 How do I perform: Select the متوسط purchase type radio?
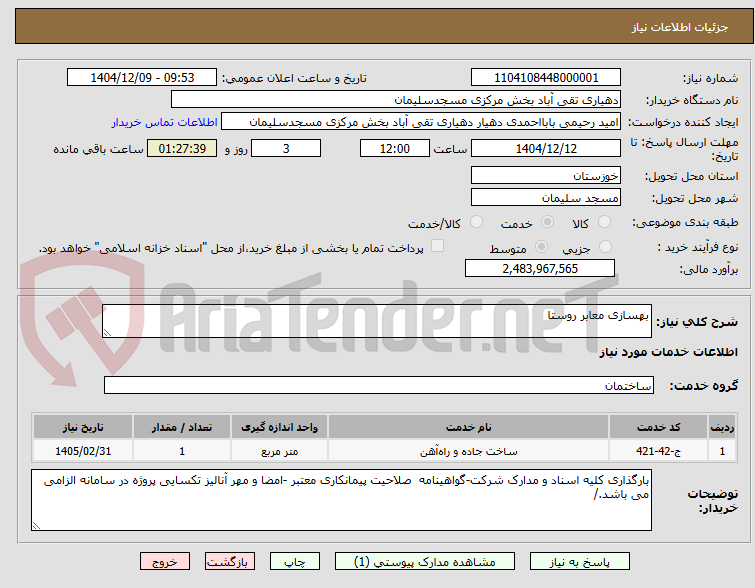click(x=541, y=247)
